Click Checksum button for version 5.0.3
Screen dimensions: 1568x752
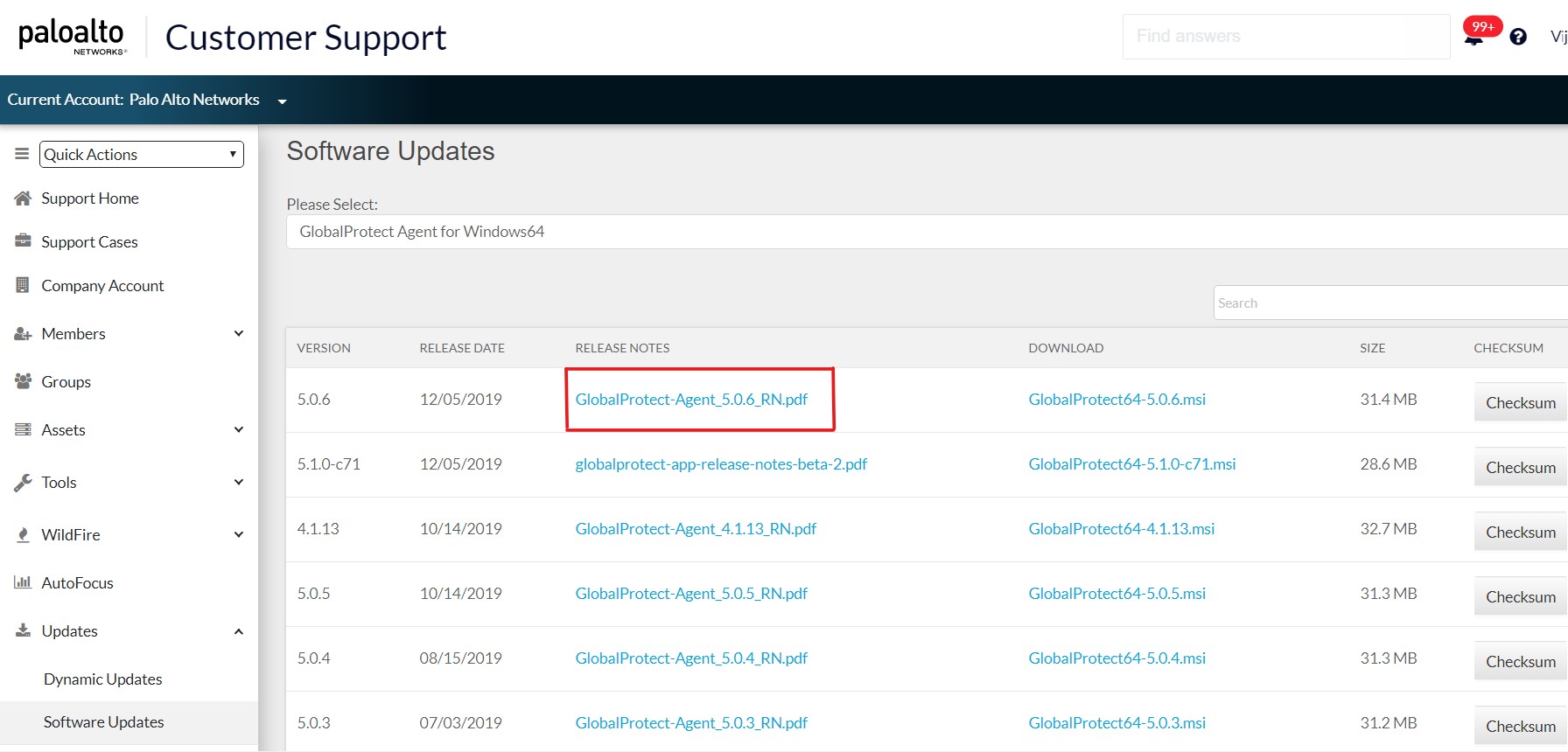pos(1521,726)
